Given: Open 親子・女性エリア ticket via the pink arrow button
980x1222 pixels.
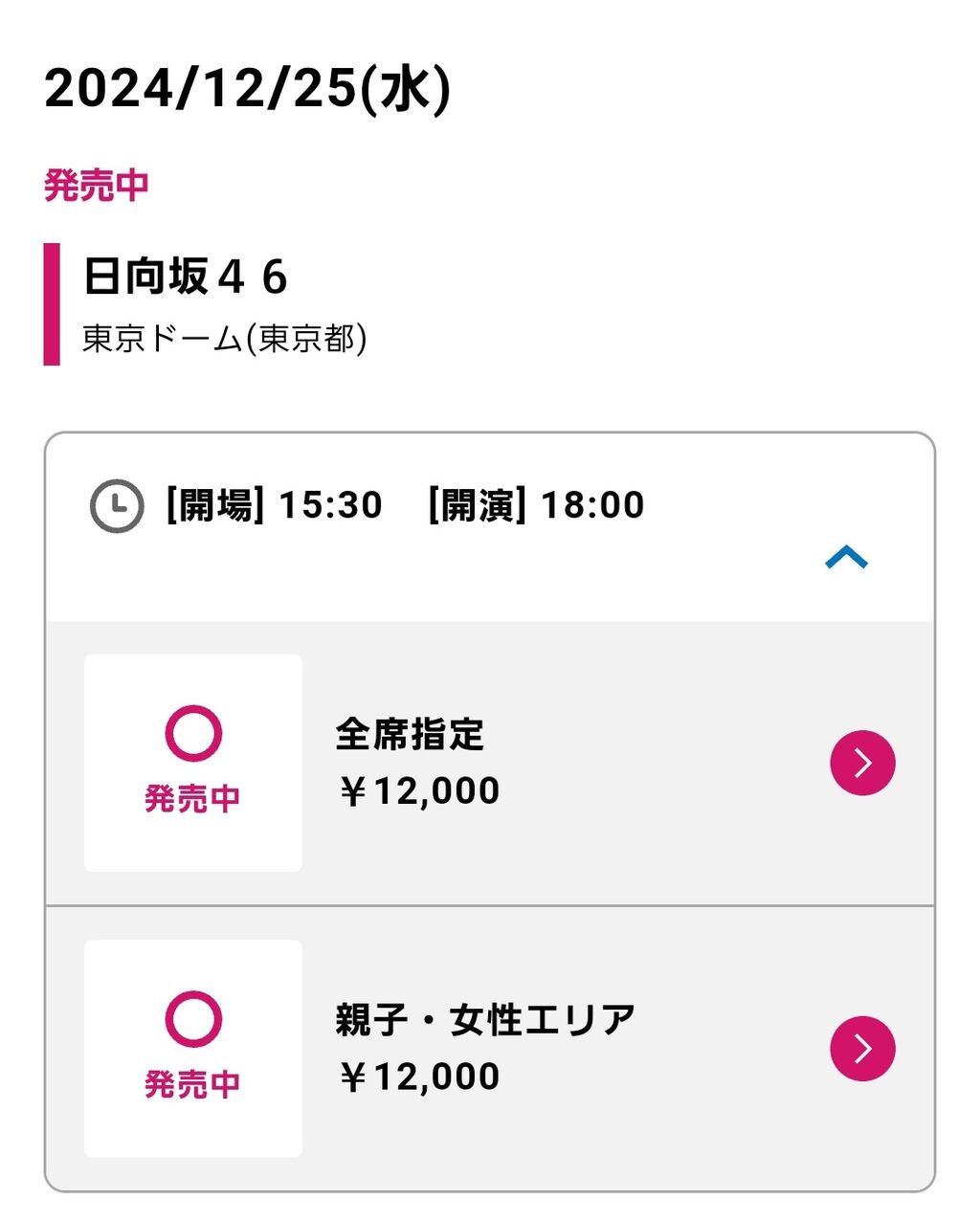Looking at the screenshot, I should tap(862, 1048).
